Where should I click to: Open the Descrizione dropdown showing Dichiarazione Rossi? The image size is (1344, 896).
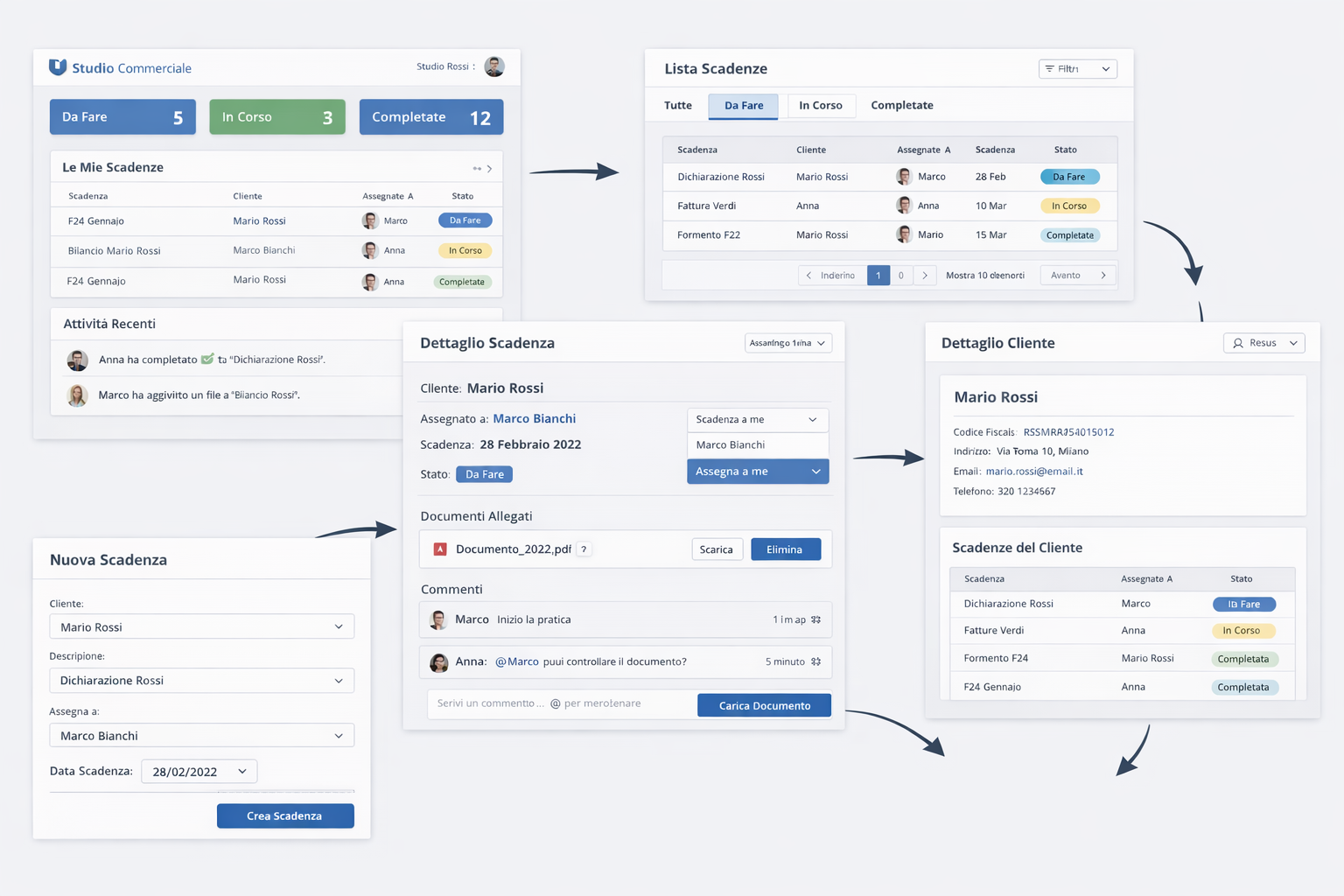[x=202, y=681]
